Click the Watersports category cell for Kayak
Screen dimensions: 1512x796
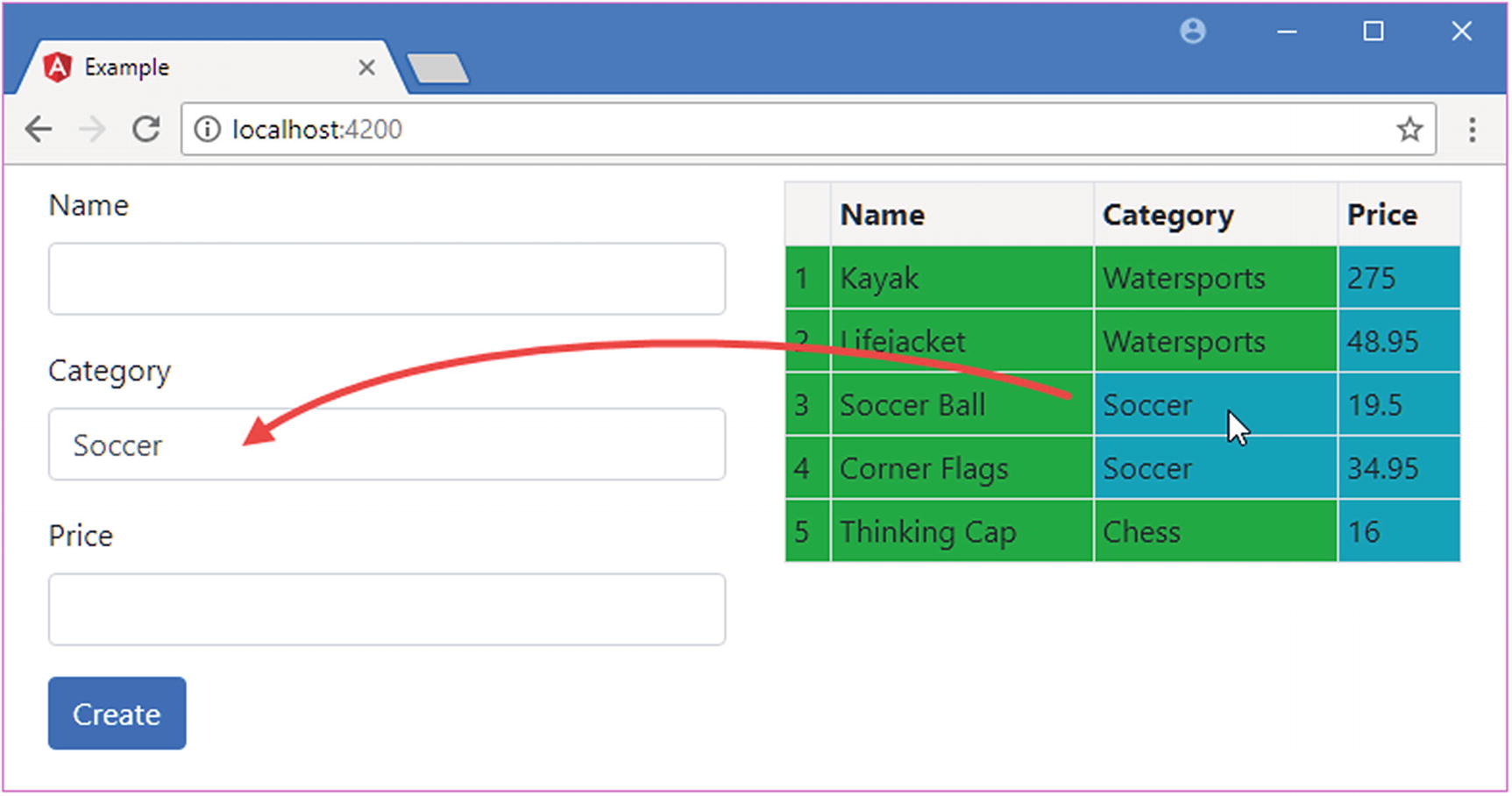tap(1216, 278)
